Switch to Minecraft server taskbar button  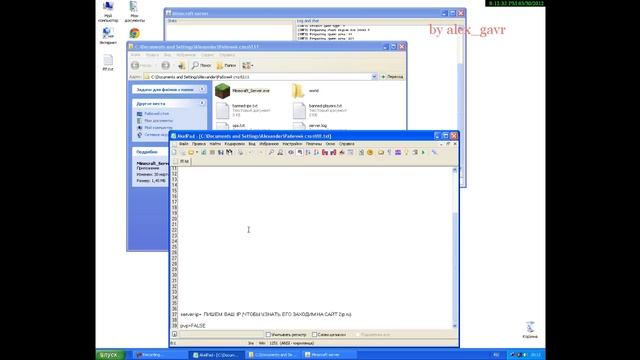coord(330,355)
